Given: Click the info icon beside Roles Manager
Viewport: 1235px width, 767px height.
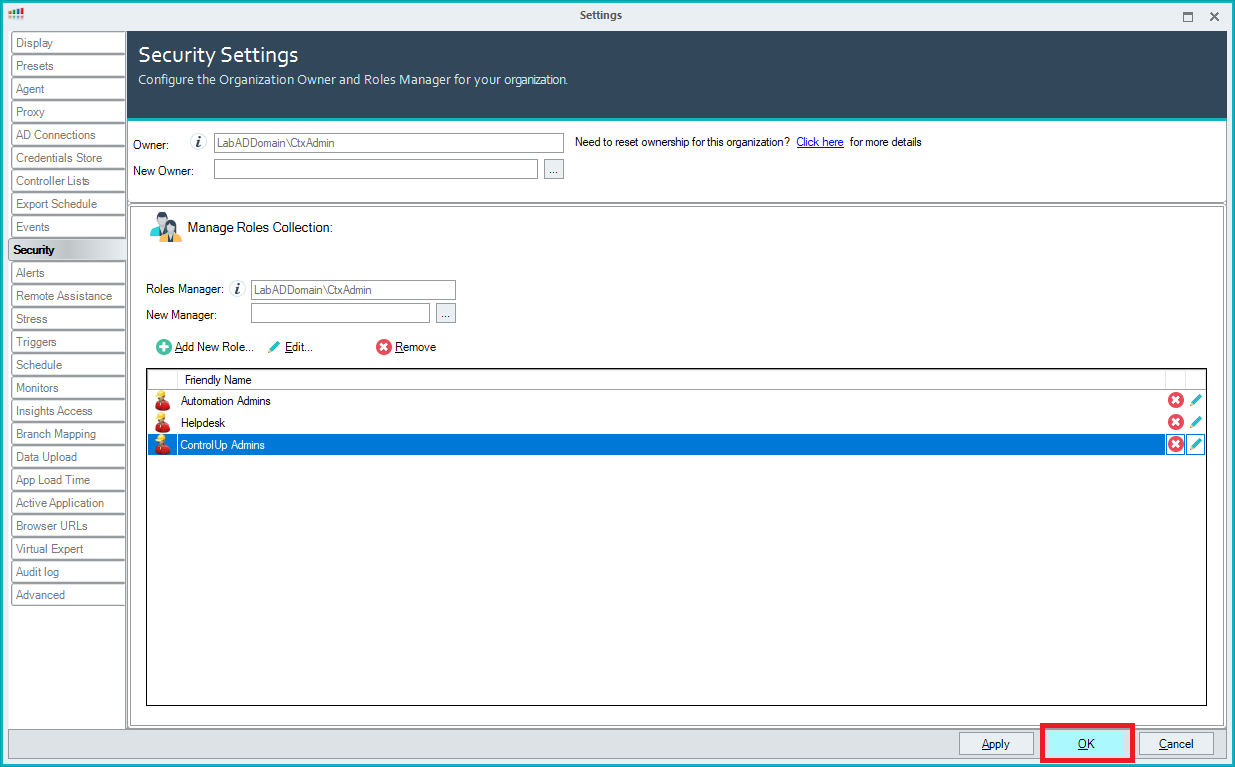Looking at the screenshot, I should [237, 290].
